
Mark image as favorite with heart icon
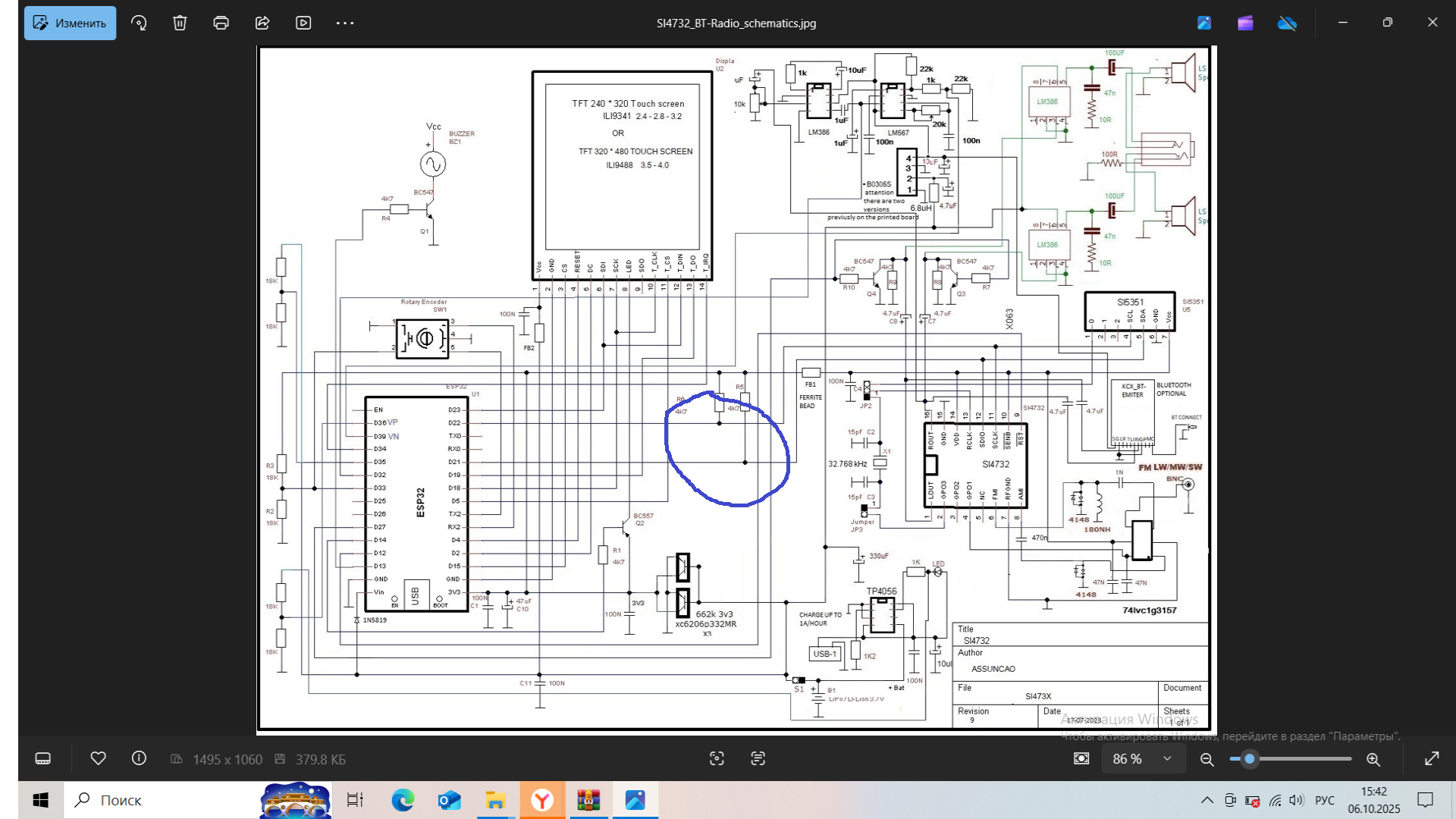[x=98, y=758]
